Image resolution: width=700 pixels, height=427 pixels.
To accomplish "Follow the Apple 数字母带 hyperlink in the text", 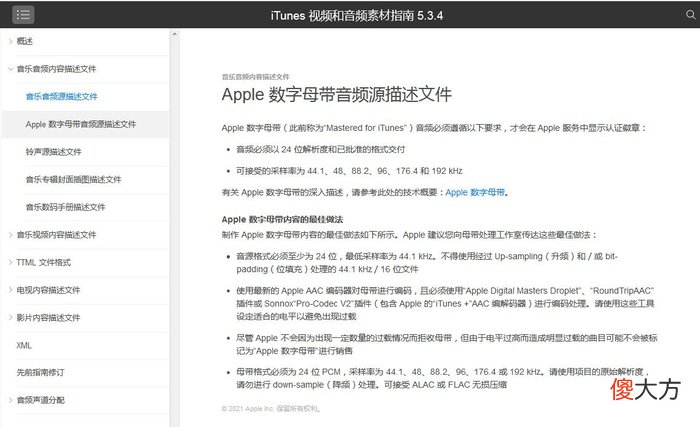I will point(475,193).
